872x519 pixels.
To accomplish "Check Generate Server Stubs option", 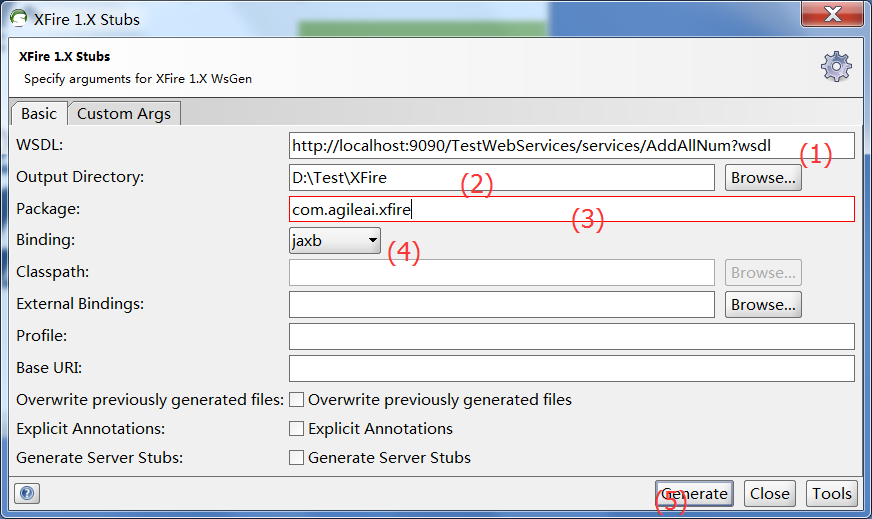I will coord(296,458).
